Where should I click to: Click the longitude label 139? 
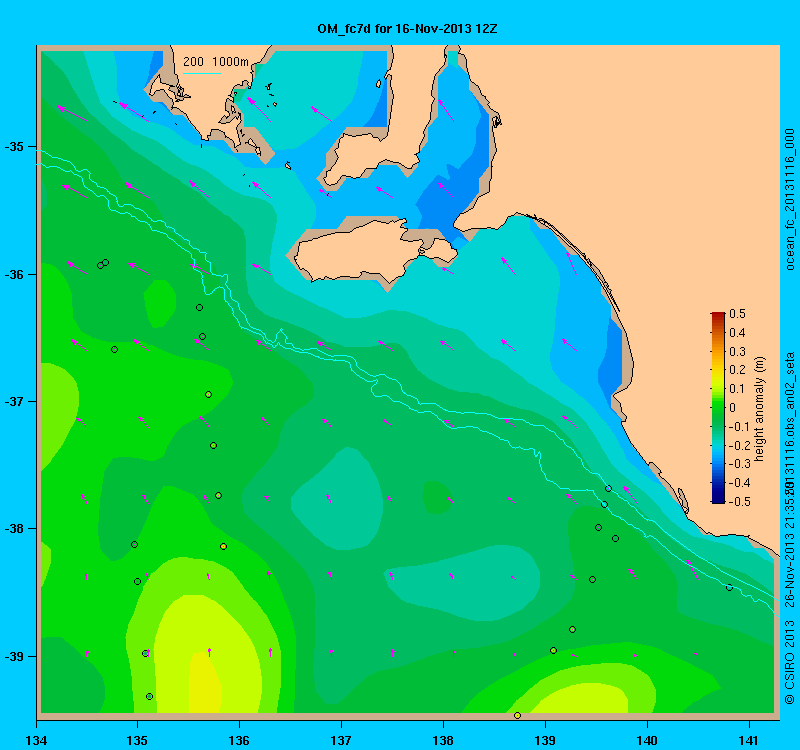coord(545,740)
